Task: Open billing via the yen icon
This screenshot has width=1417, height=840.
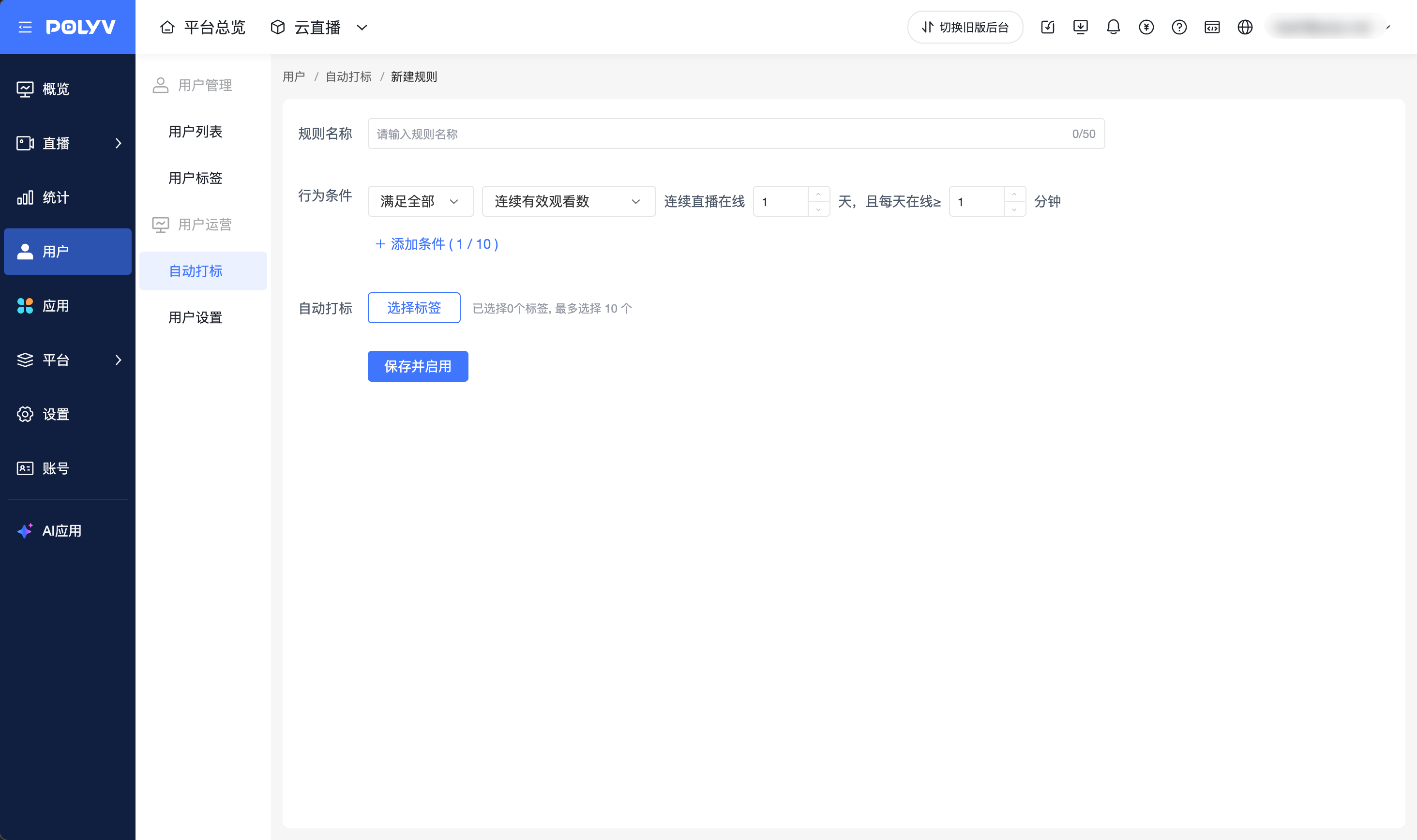Action: [x=1146, y=27]
